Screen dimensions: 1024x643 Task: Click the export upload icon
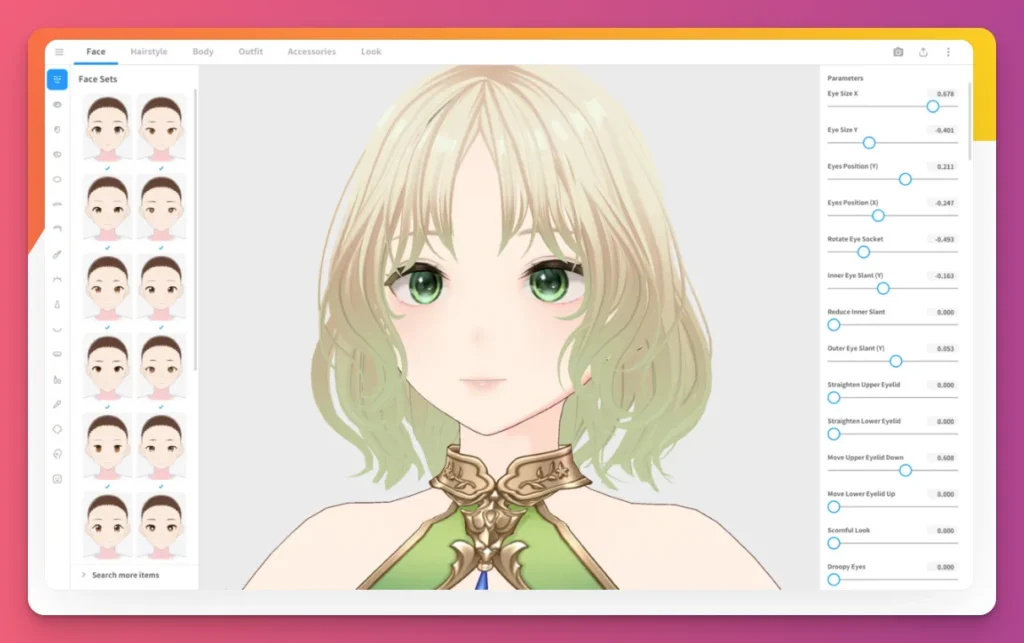[x=923, y=52]
